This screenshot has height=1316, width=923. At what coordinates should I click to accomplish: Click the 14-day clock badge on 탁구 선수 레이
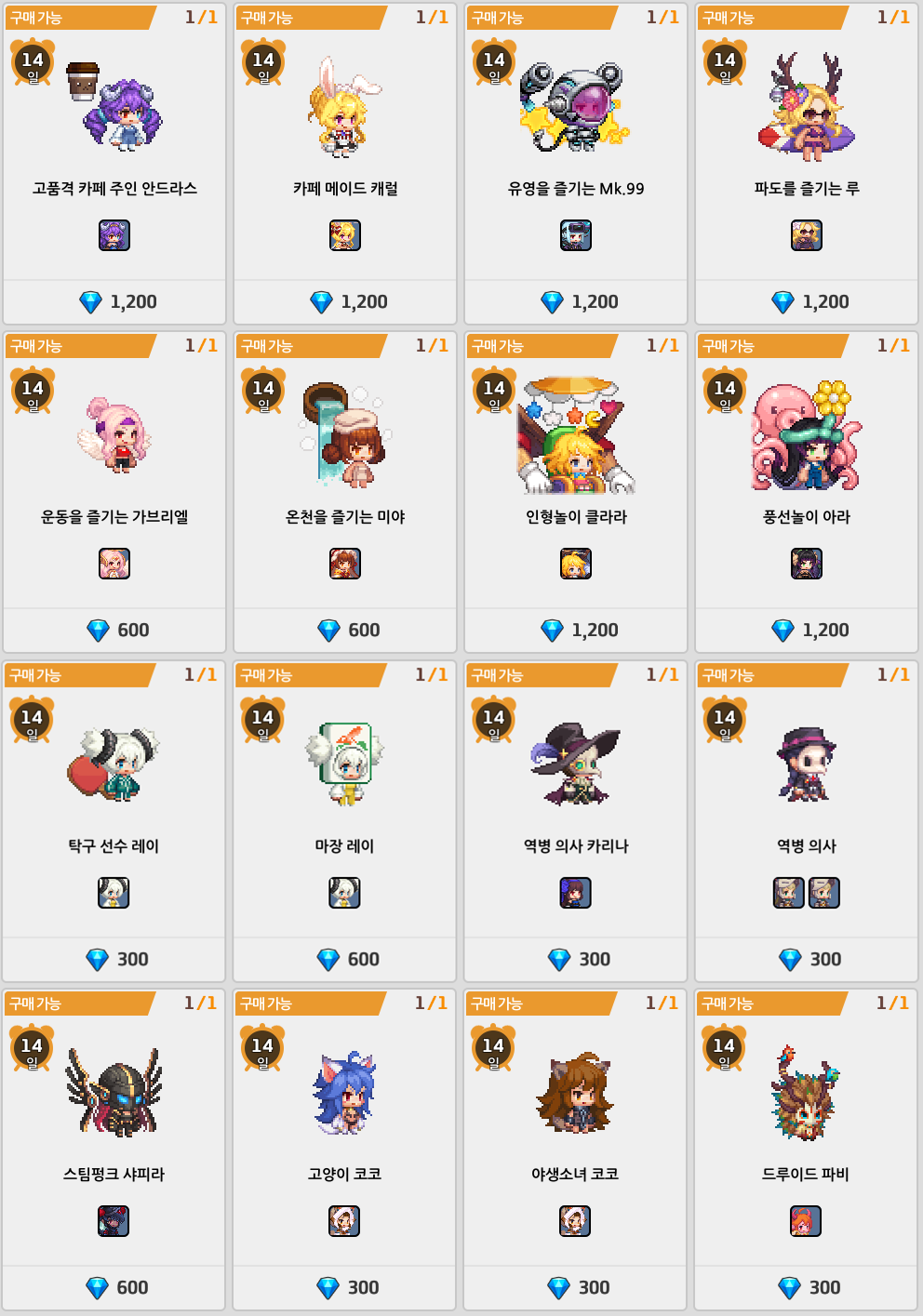(33, 719)
